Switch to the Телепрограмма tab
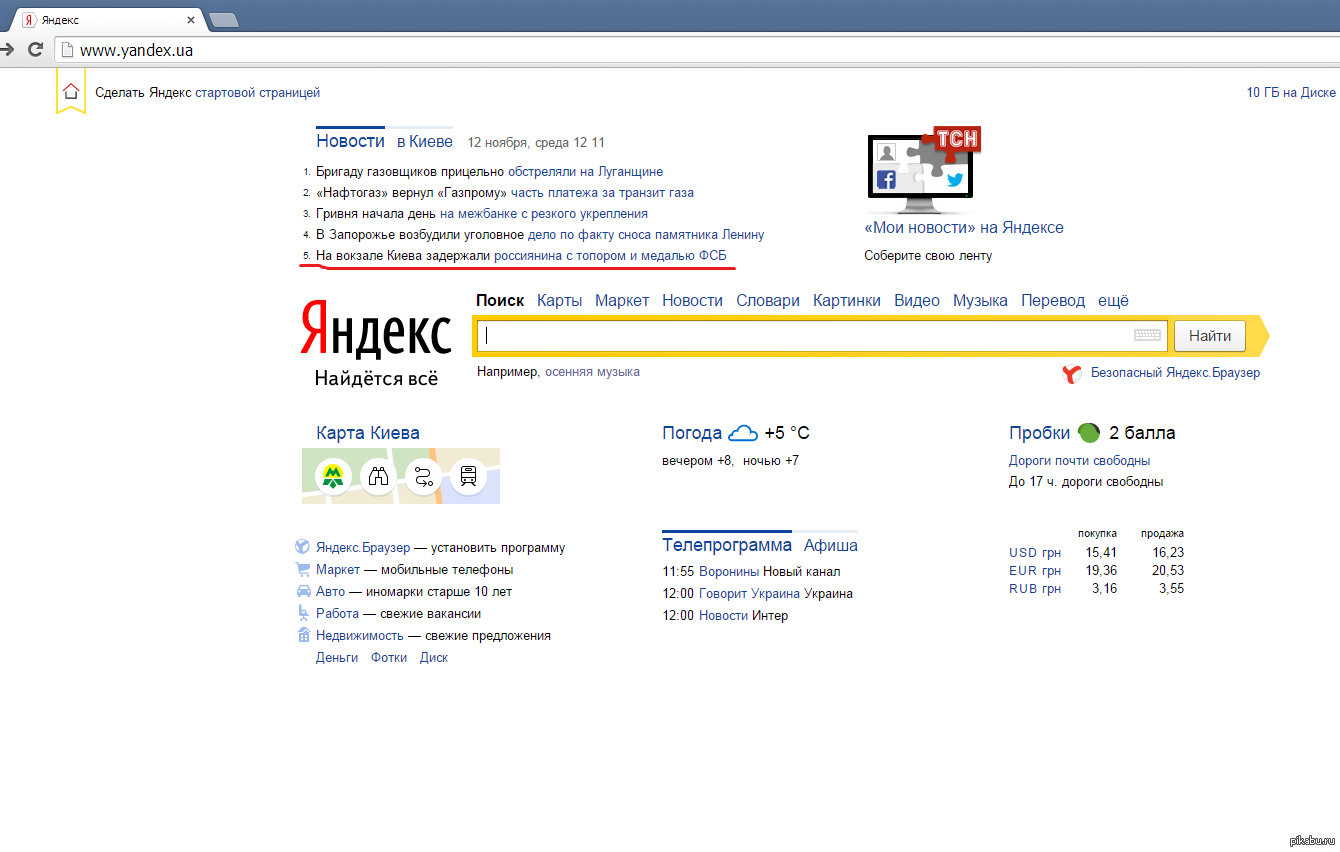The width and height of the screenshot is (1340, 852). 727,545
